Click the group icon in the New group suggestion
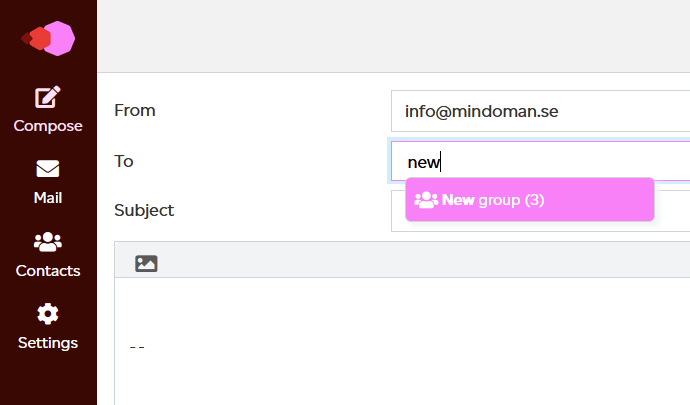This screenshot has width=690, height=405. point(426,200)
